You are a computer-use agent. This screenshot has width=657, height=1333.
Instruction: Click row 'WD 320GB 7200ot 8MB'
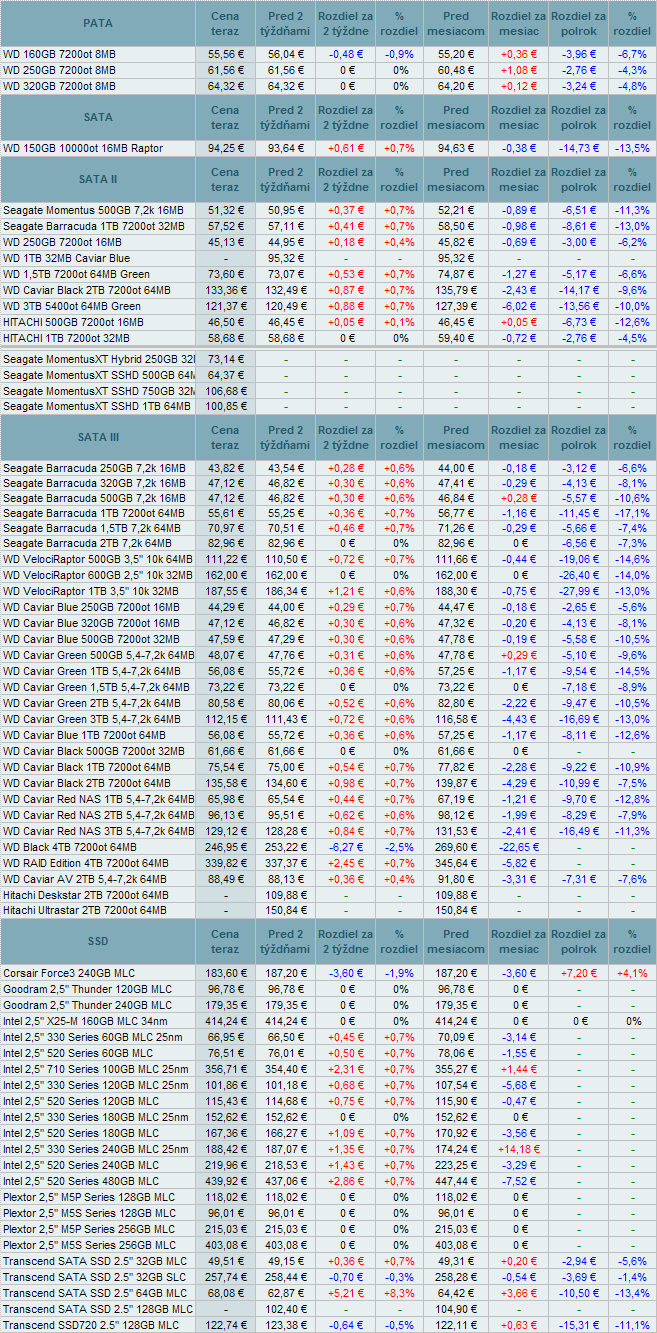[x=328, y=86]
